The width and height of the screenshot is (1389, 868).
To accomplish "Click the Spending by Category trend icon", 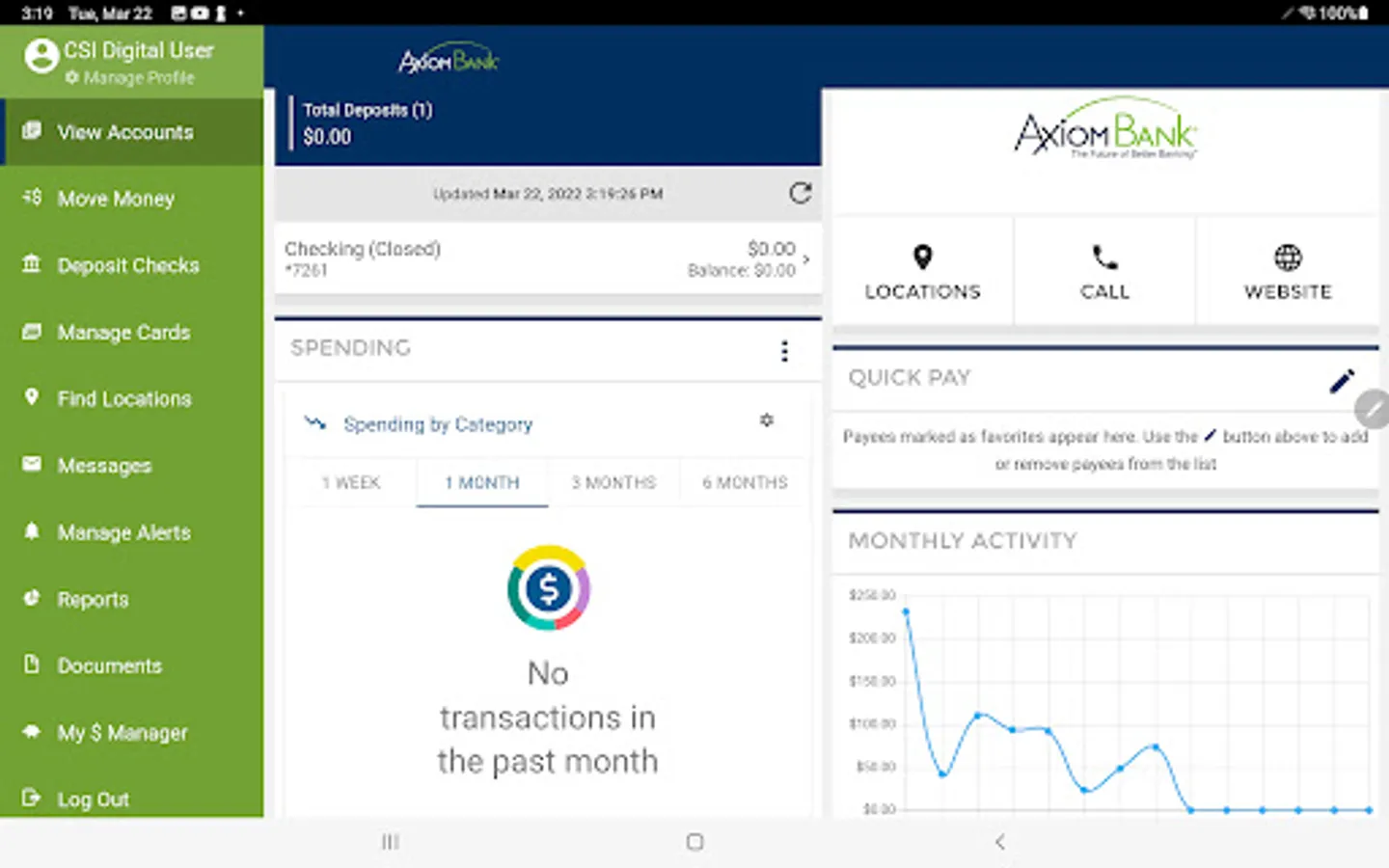I will coord(315,422).
